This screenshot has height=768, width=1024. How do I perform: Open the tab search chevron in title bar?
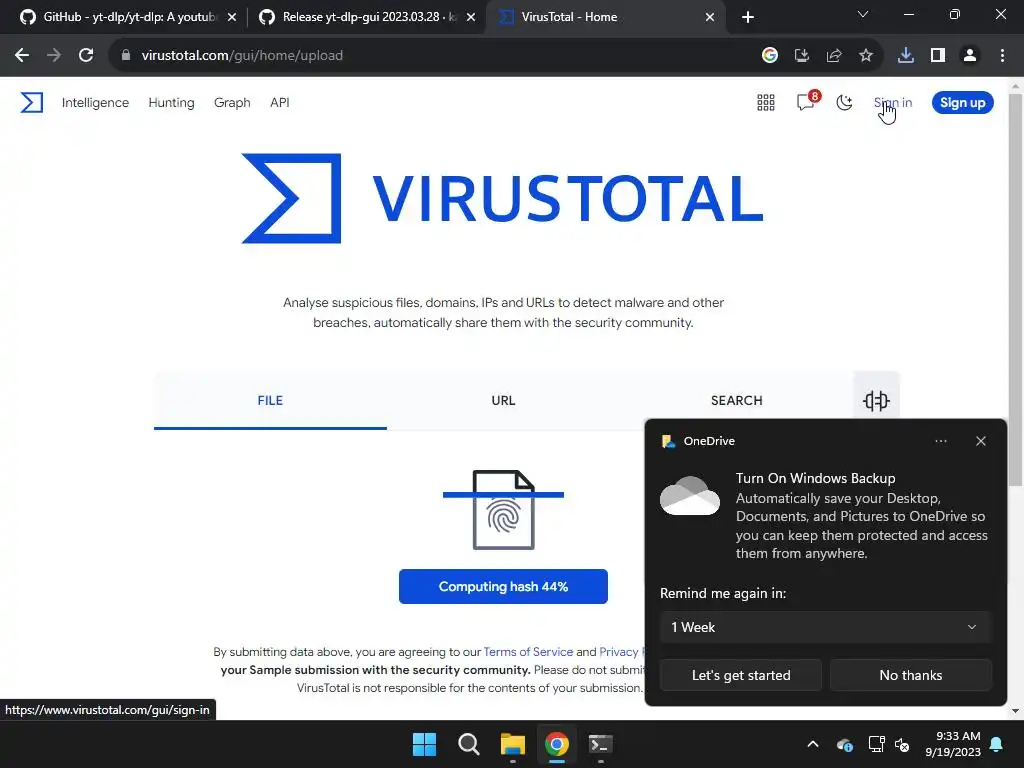[863, 14]
